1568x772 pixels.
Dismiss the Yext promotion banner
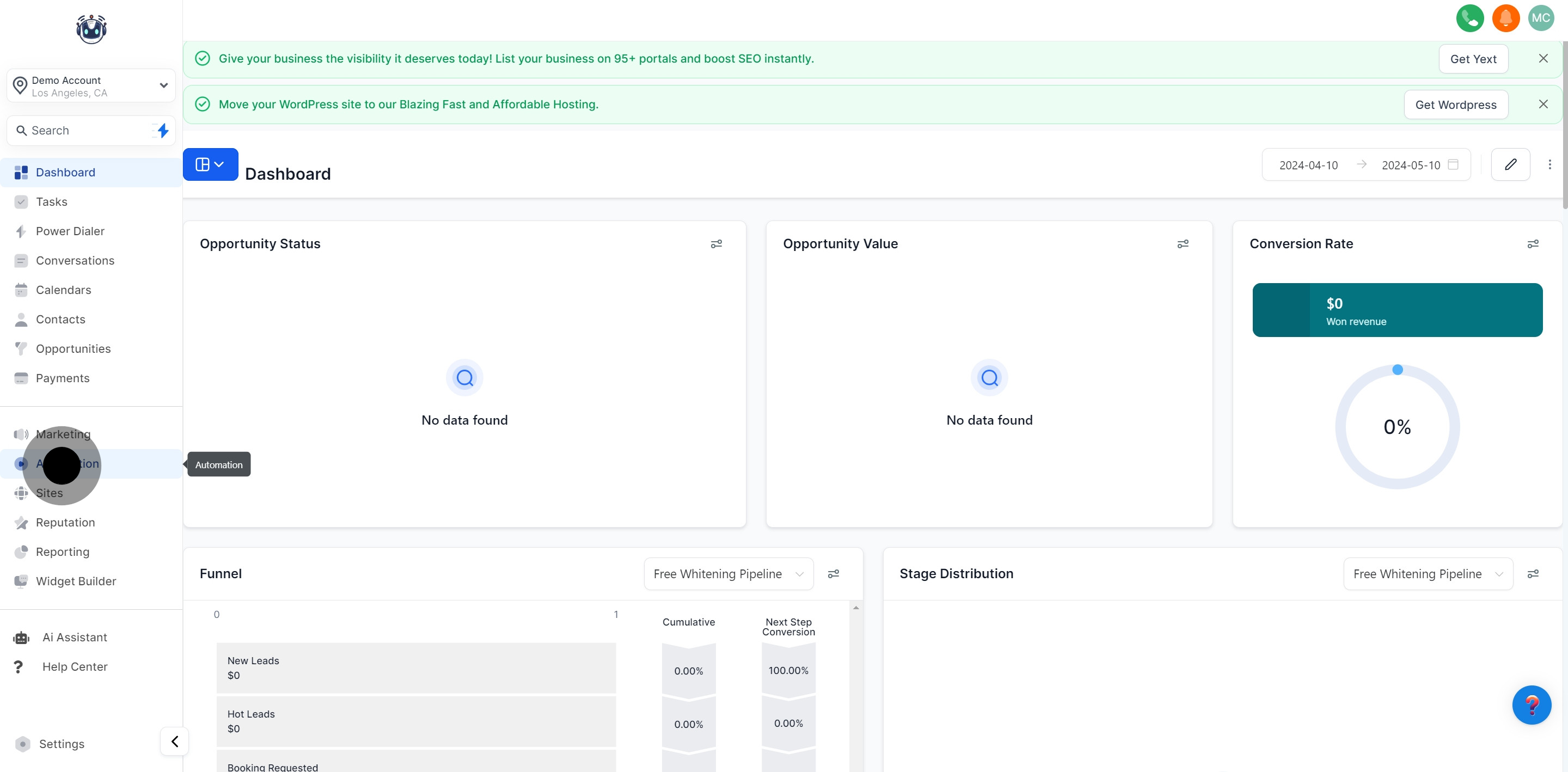pos(1542,58)
